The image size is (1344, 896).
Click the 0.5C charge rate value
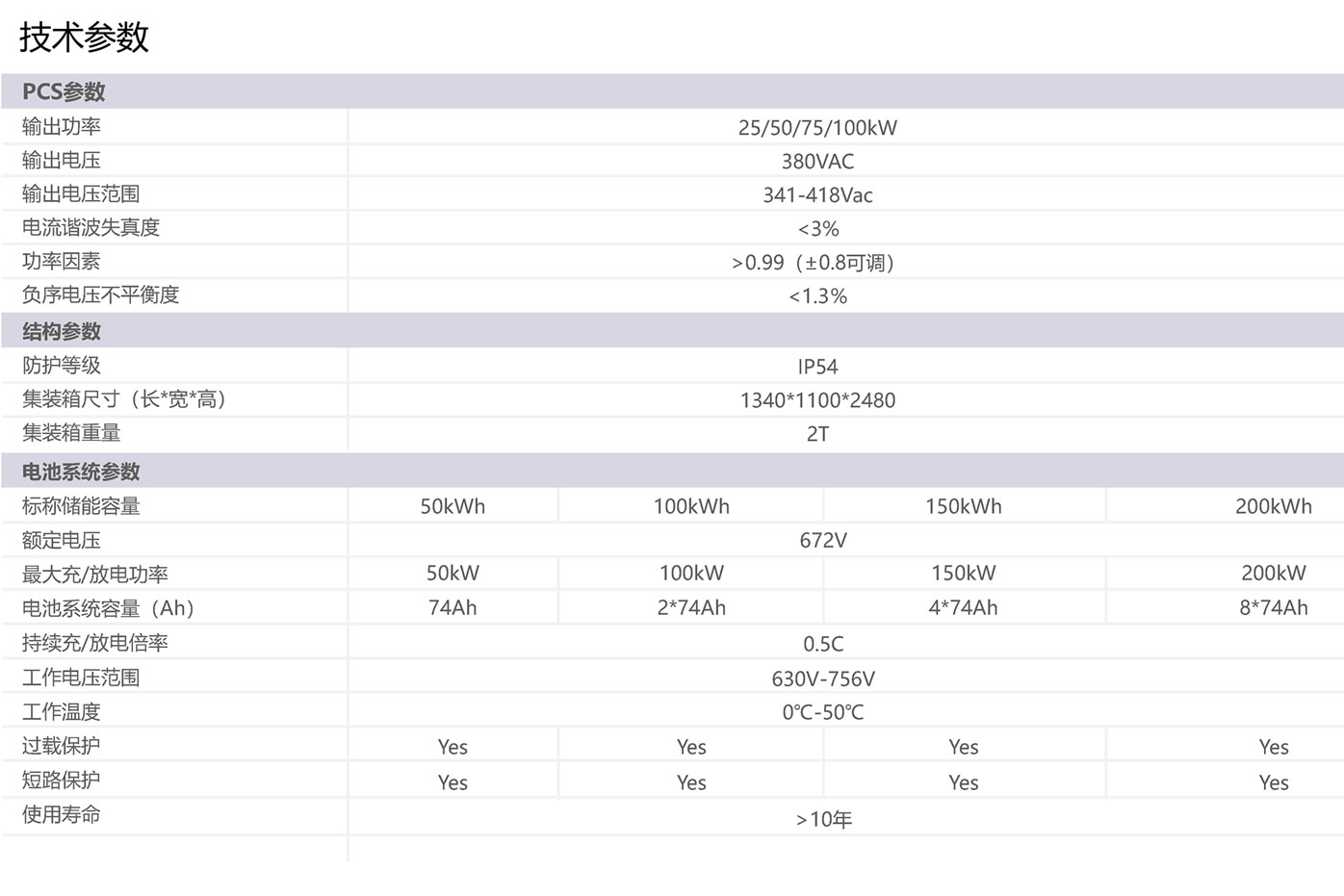[823, 644]
